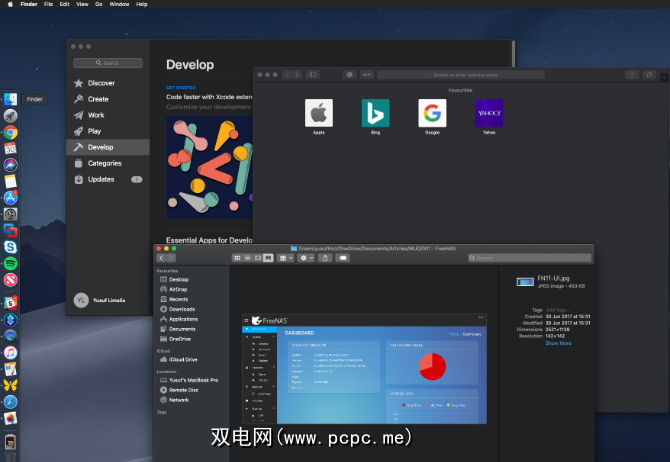Switch Finder to gallery view

pyautogui.click(x=268, y=257)
